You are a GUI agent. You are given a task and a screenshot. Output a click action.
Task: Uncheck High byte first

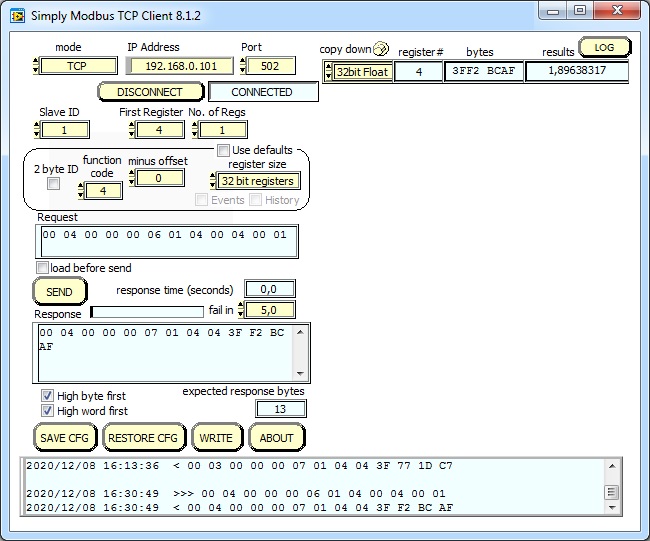(x=47, y=395)
